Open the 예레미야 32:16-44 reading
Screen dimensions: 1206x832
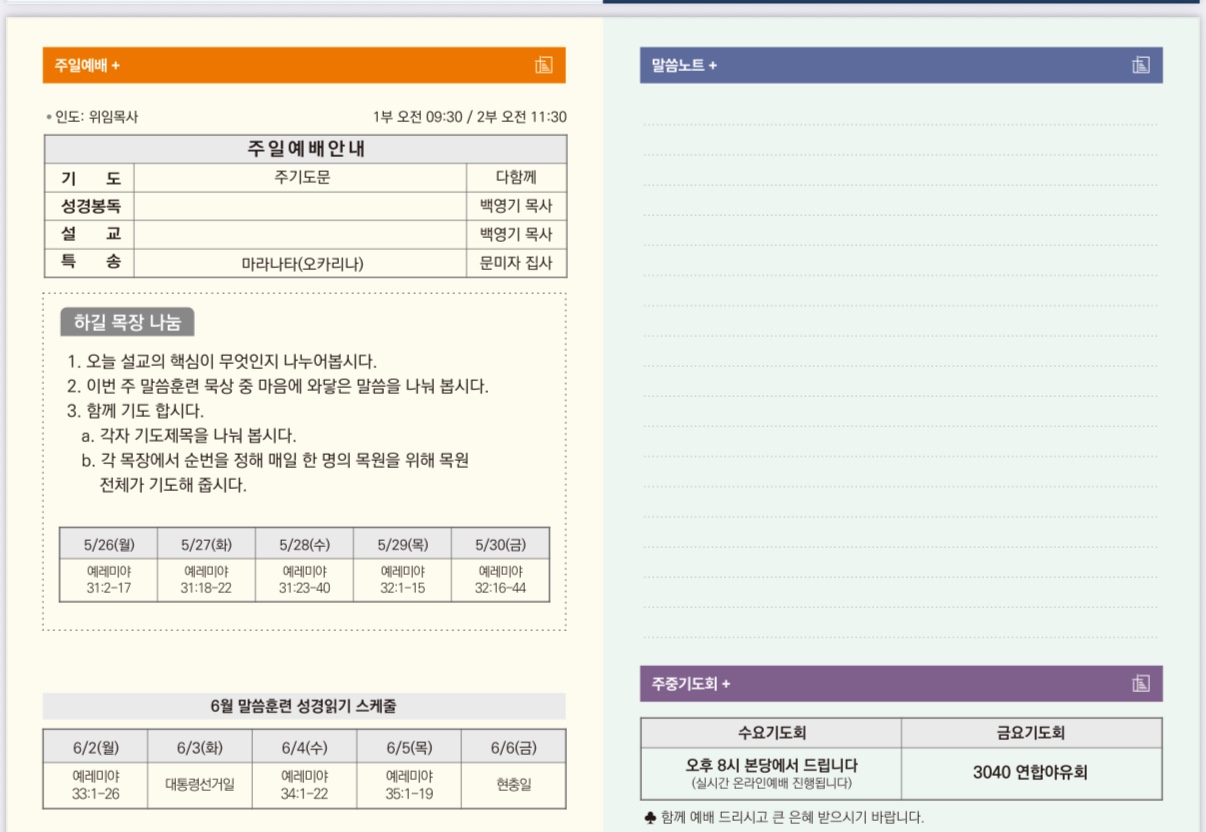click(x=500, y=580)
